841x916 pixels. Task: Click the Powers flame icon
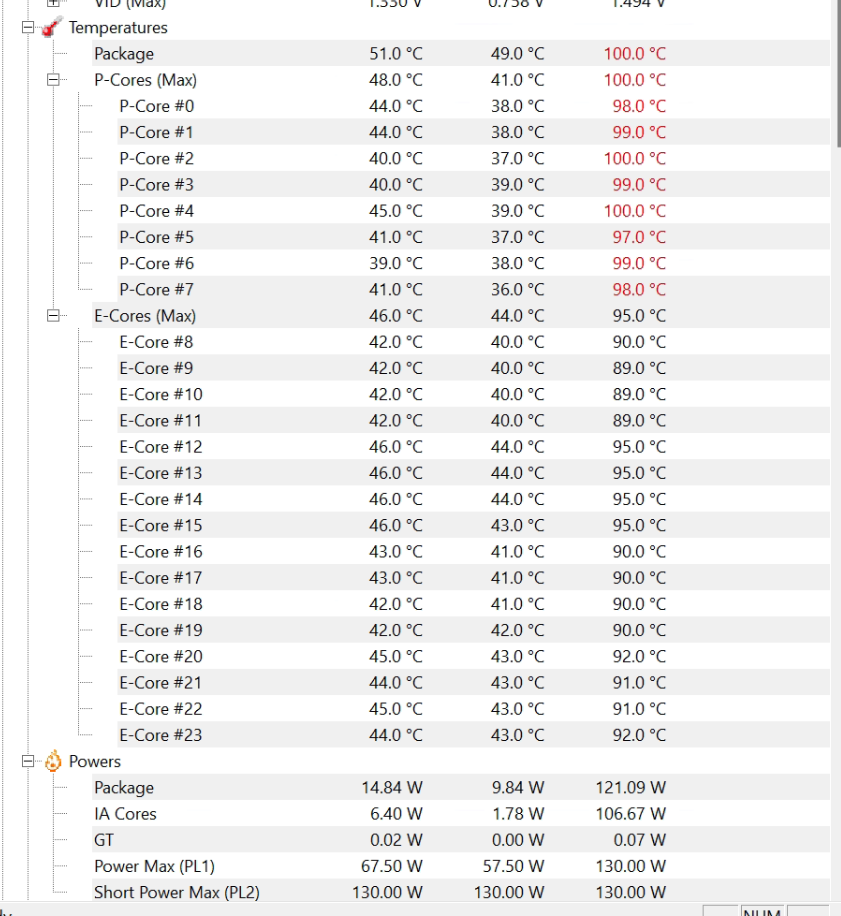coord(52,762)
